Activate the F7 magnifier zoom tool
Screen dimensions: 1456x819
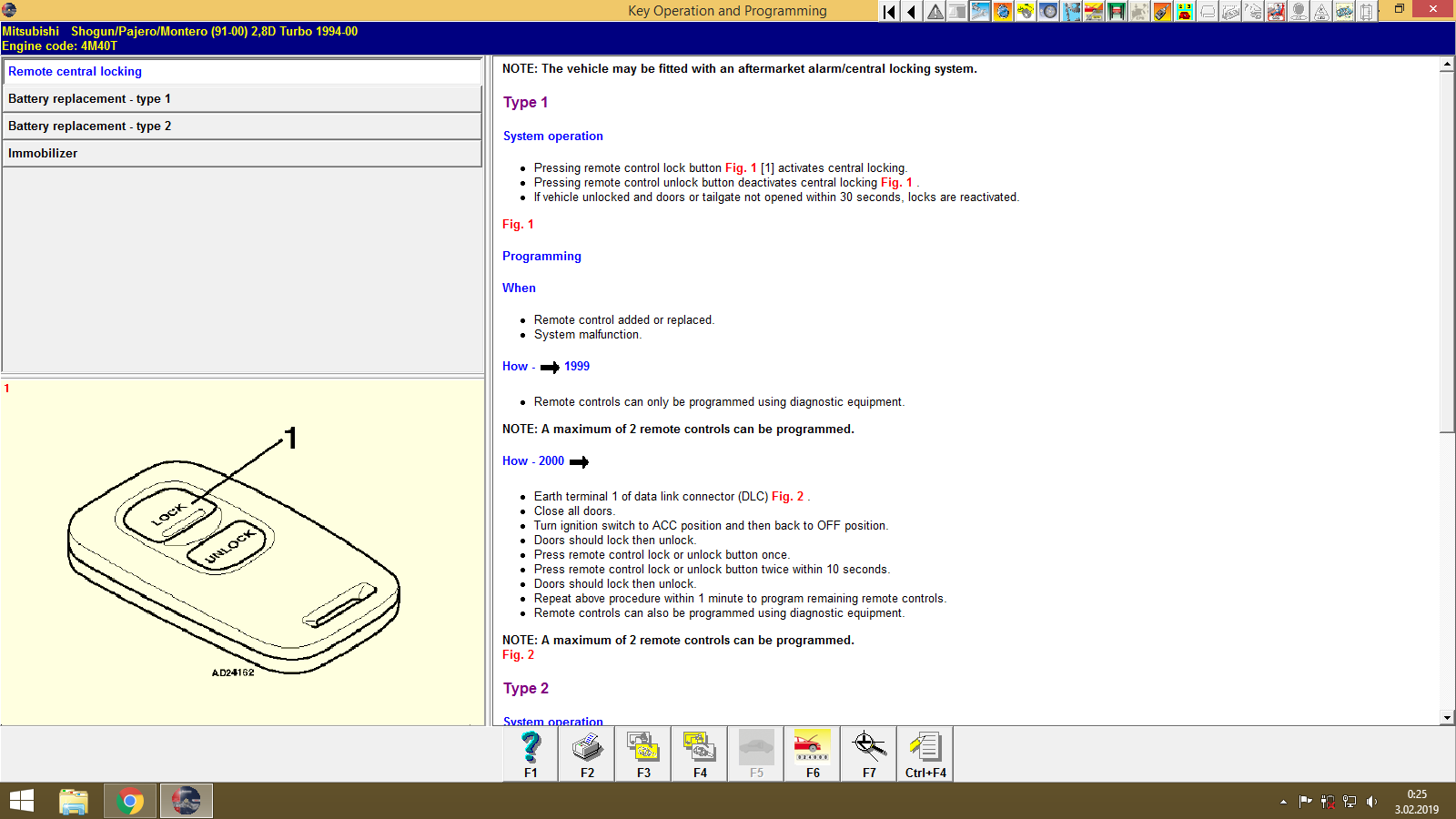867,753
